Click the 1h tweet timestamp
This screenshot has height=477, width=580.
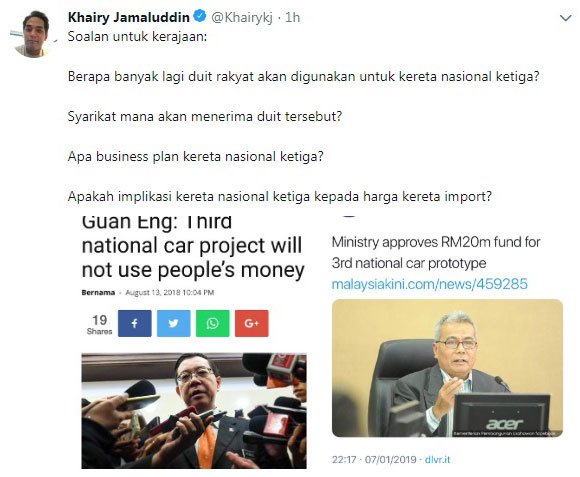tap(292, 17)
